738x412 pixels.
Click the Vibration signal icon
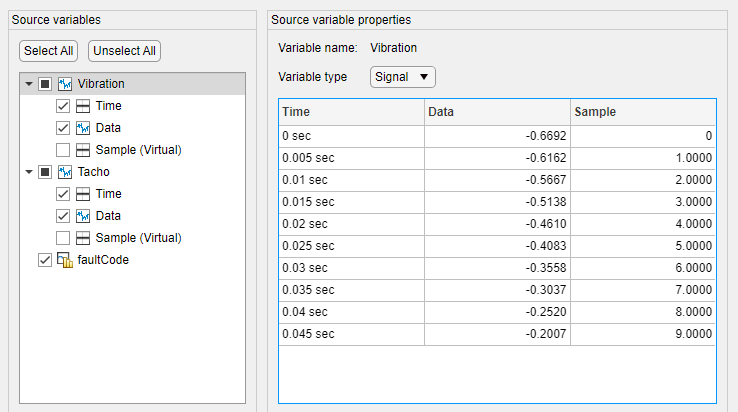[x=65, y=84]
